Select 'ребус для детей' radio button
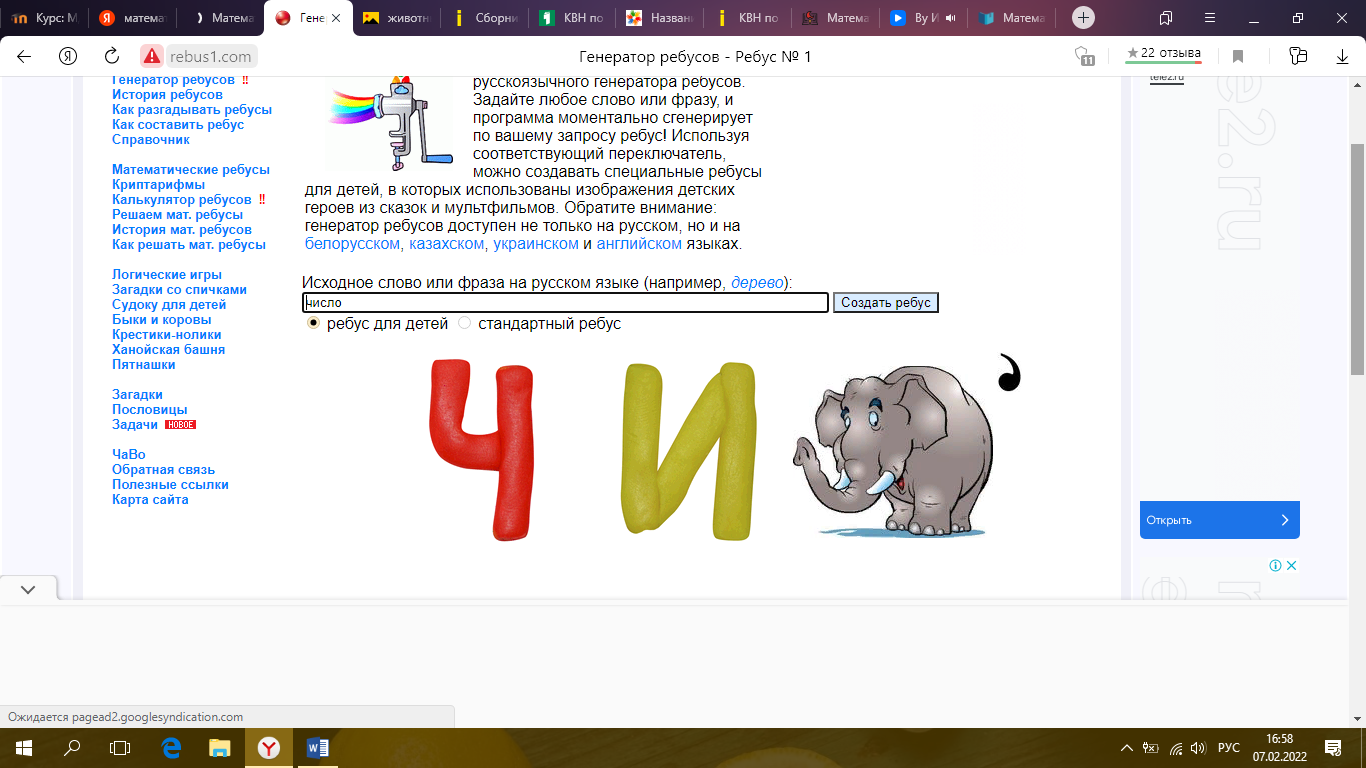This screenshot has height=768, width=1366. 313,323
